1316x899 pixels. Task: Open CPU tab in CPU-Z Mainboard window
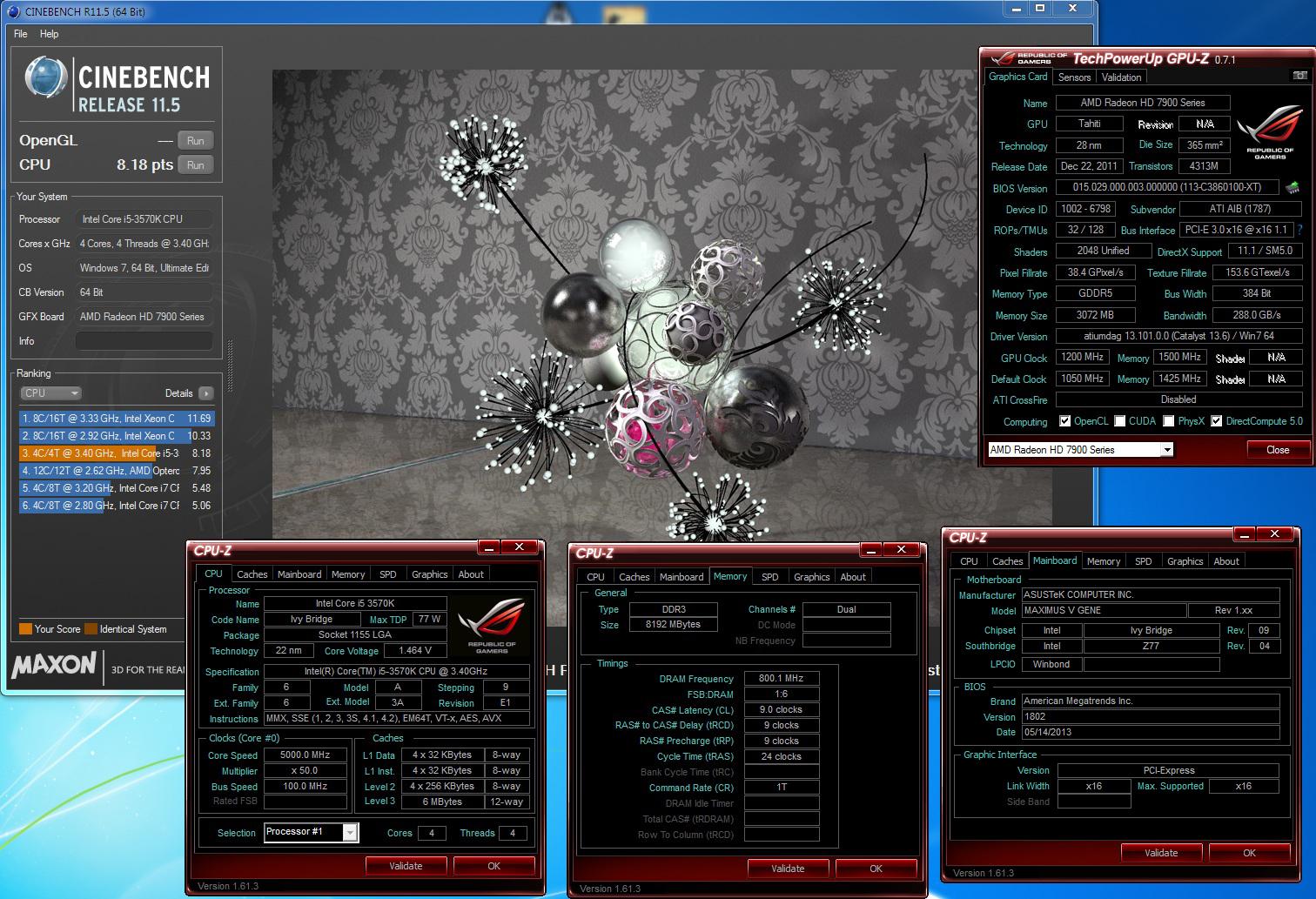pyautogui.click(x=969, y=561)
